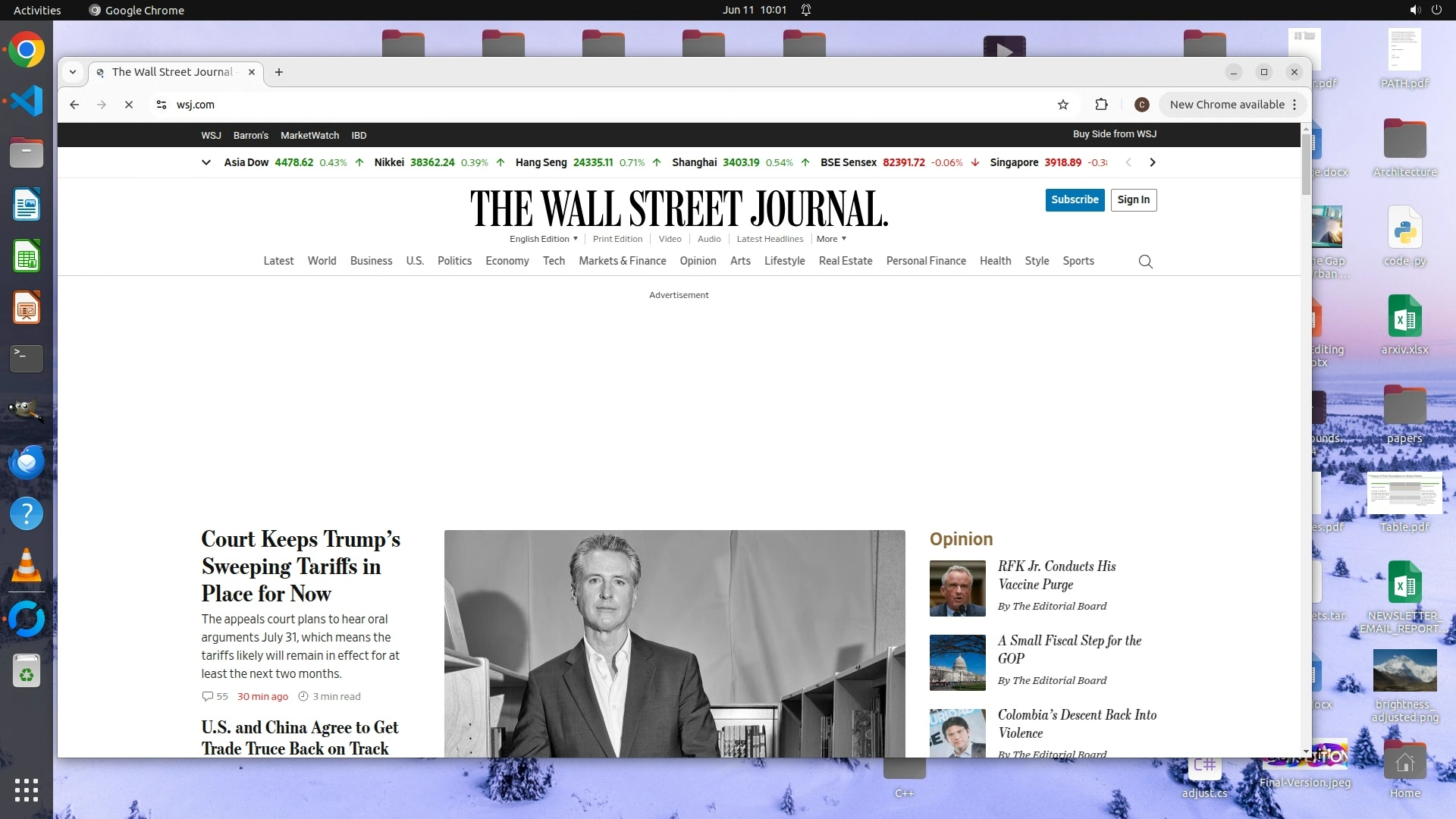Open site information icon in address bar
This screenshot has height=819, width=1456.
point(162,105)
